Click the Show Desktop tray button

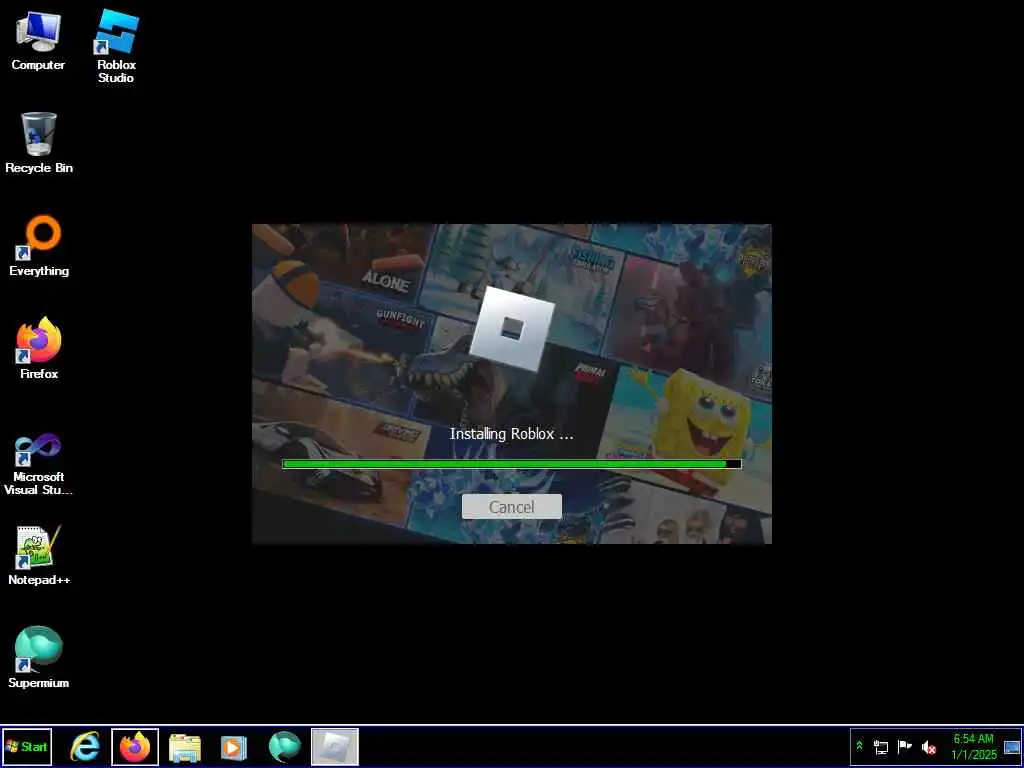[x=1012, y=747]
